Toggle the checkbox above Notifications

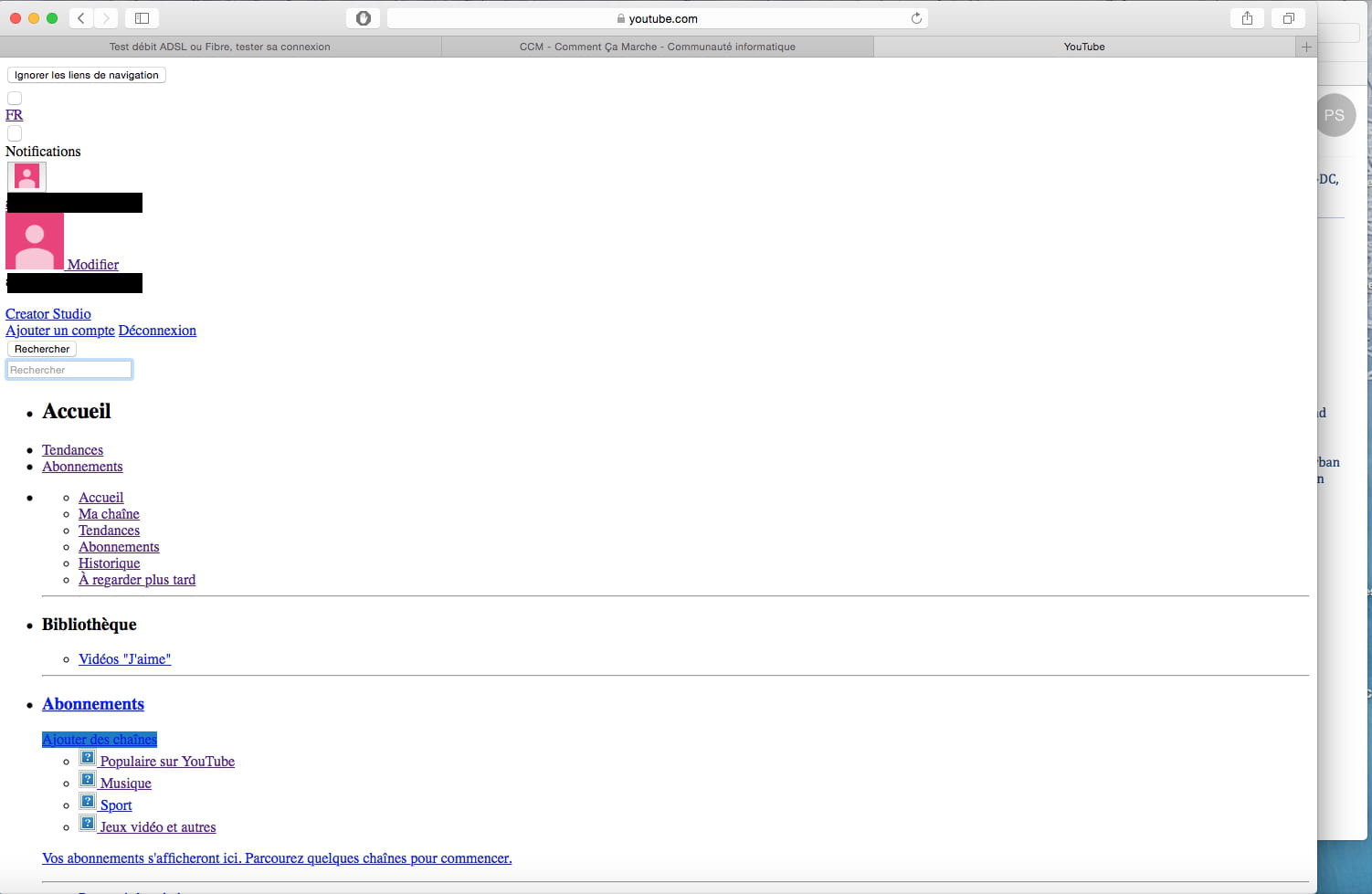coord(15,133)
